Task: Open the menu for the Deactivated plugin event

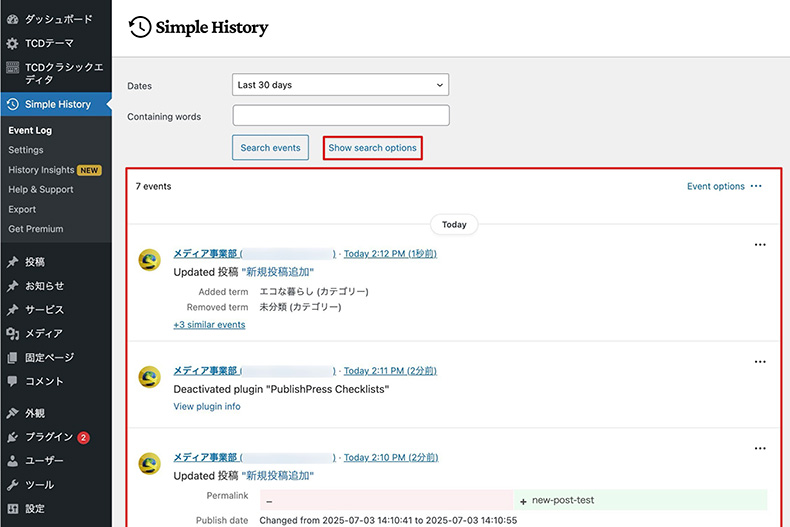Action: [760, 362]
